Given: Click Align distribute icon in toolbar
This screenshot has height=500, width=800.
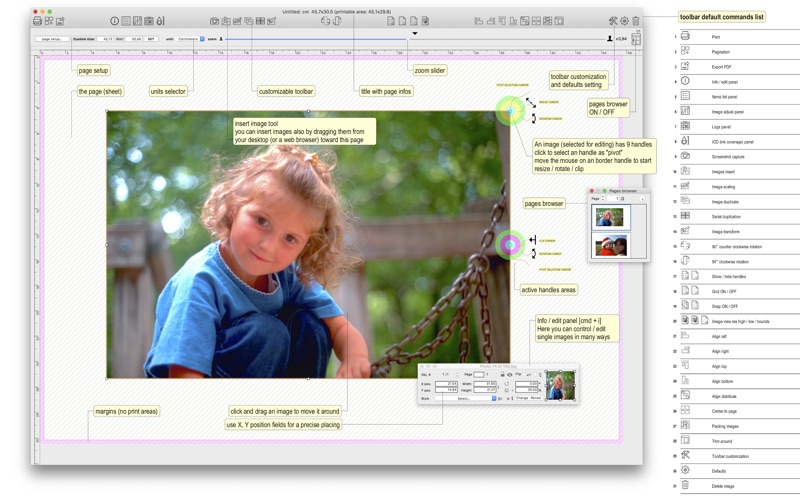Looking at the screenshot, I should (524, 21).
